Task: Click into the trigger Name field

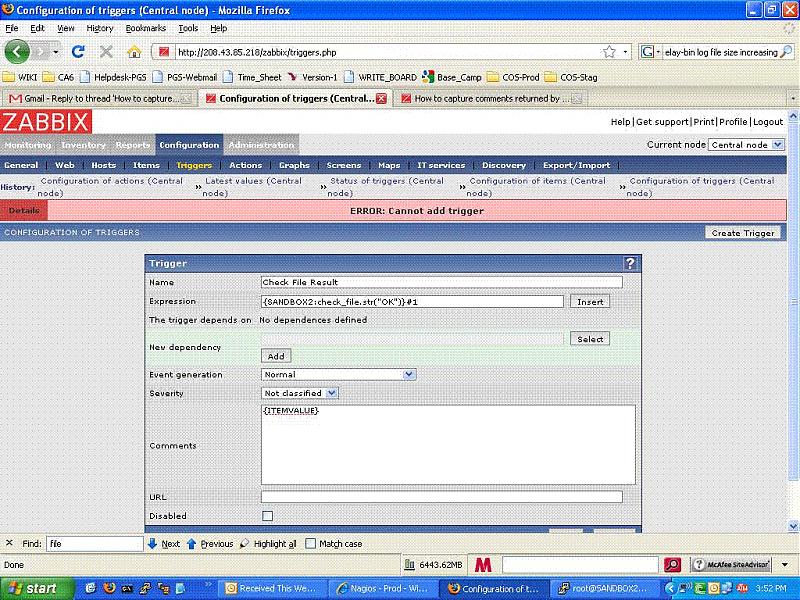Action: click(441, 283)
